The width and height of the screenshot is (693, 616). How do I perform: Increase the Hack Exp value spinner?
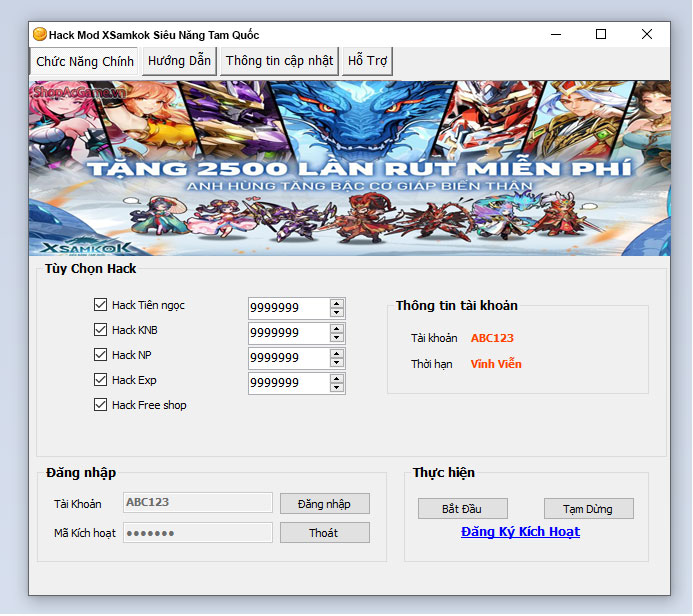[337, 378]
